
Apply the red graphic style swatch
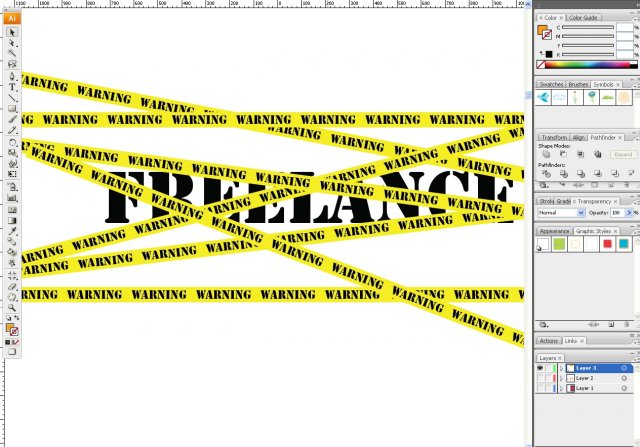coord(607,244)
